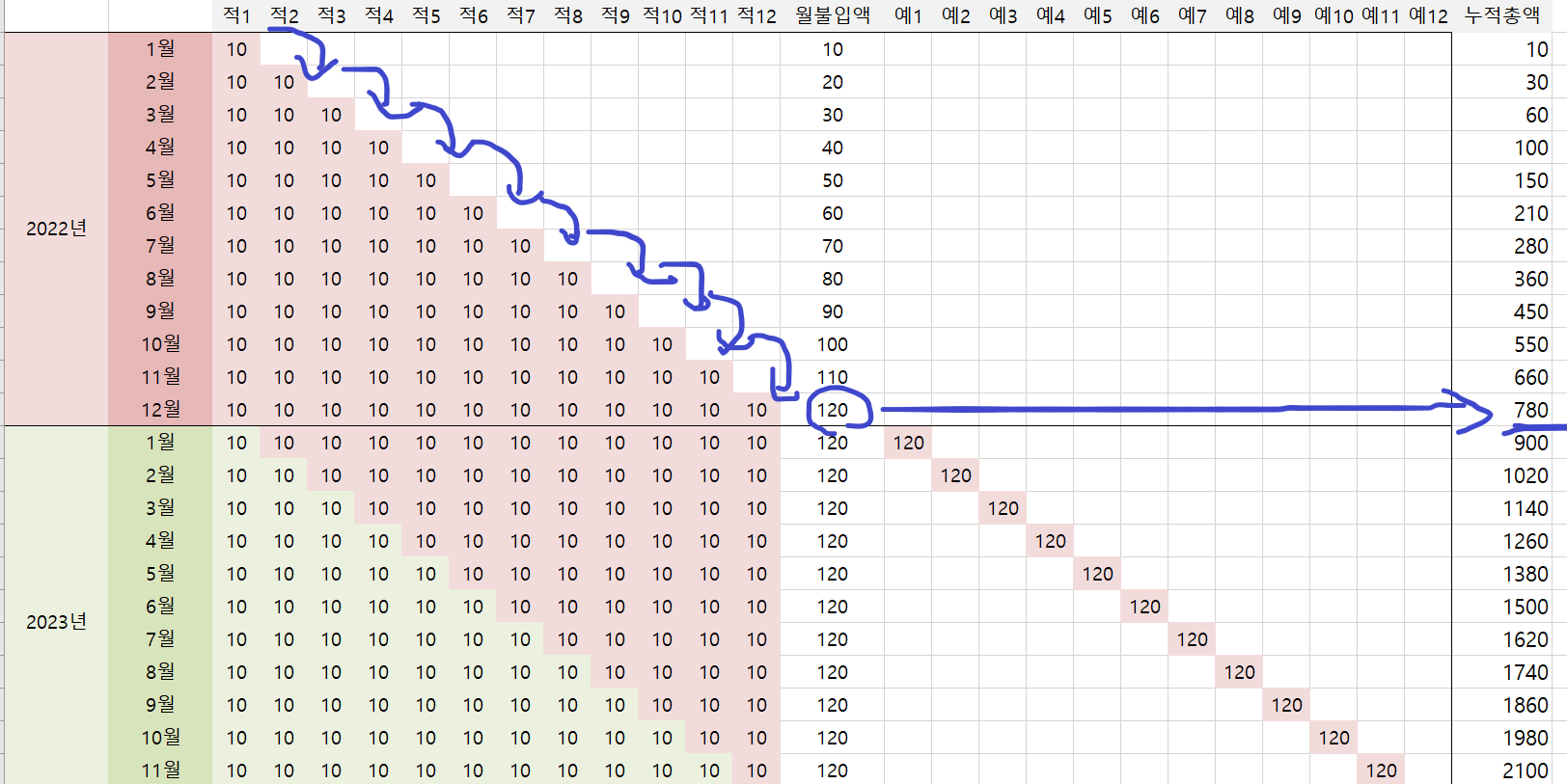Click the 누적총액 column header

[x=1502, y=15]
